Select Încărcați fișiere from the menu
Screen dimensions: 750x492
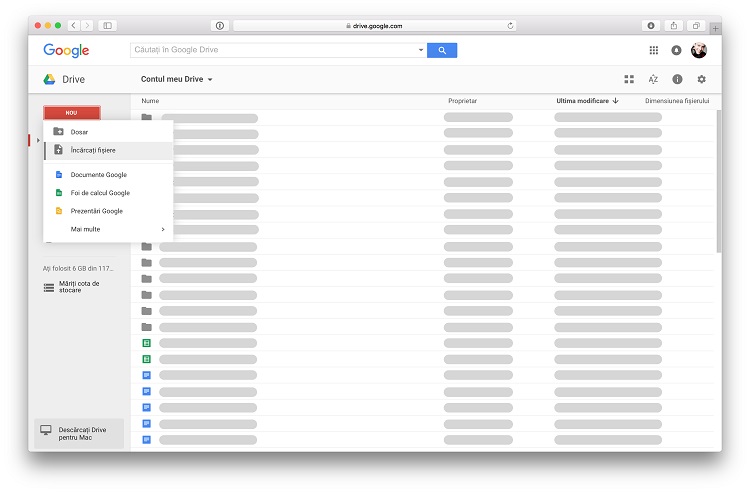tap(93, 150)
